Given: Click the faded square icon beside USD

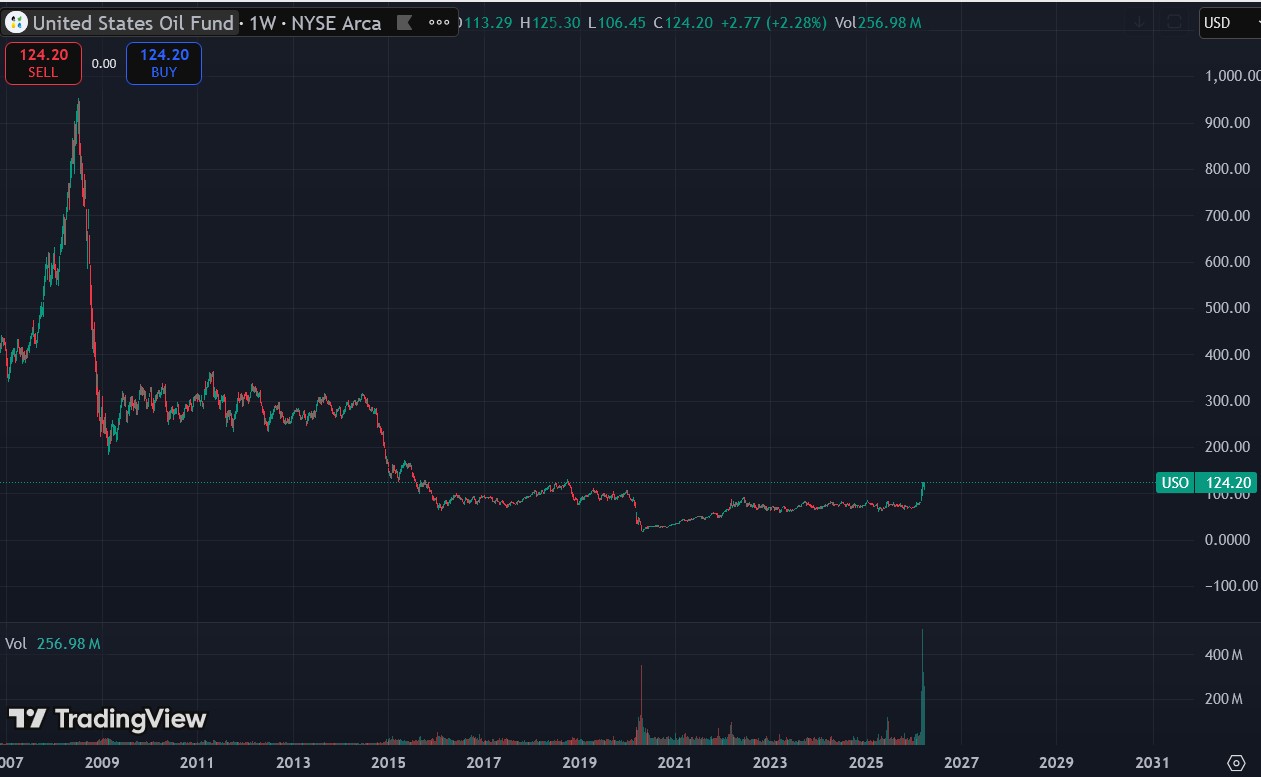Looking at the screenshot, I should (x=1175, y=23).
